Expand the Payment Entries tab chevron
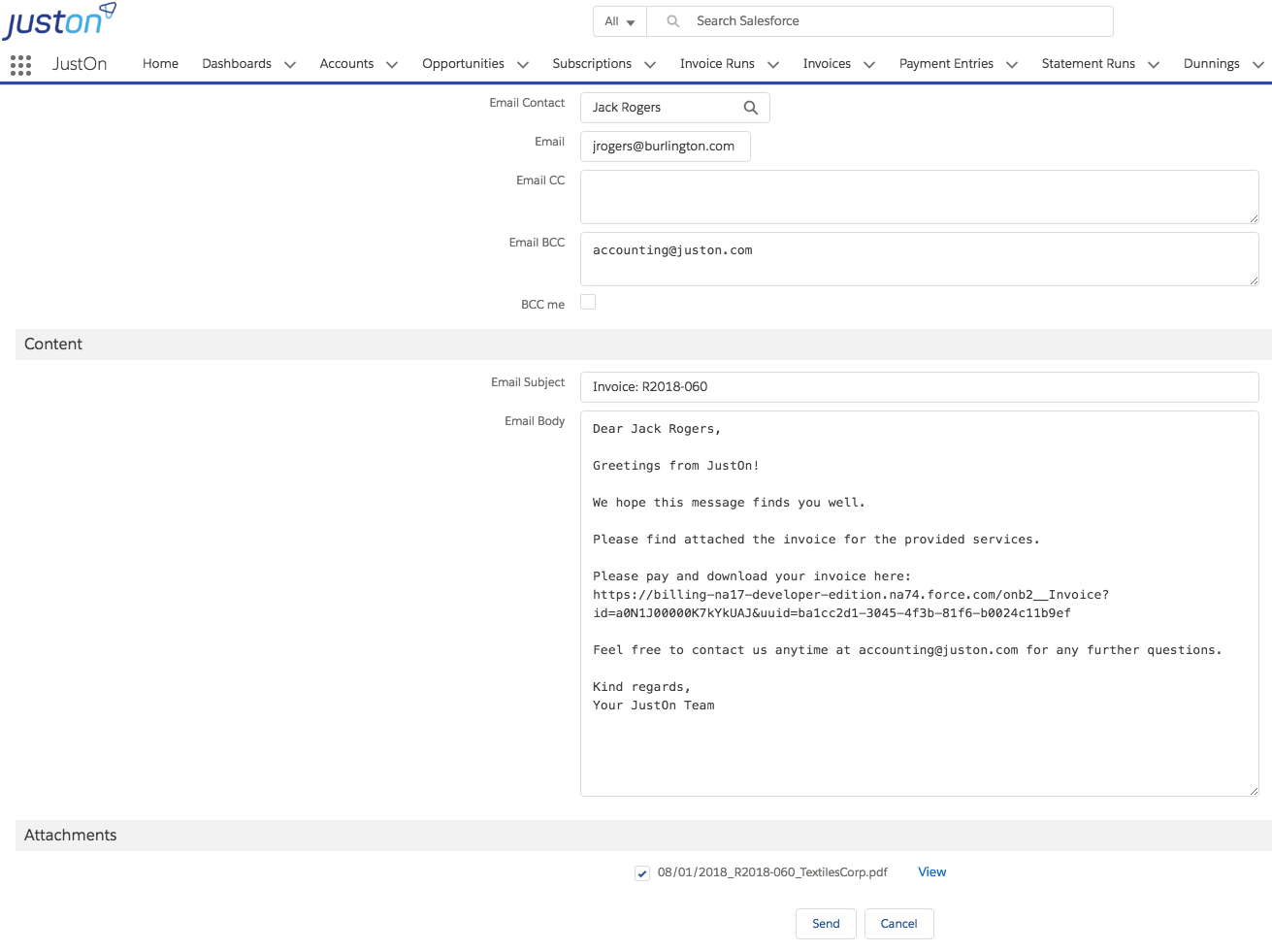The image size is (1272, 952). 1012,65
